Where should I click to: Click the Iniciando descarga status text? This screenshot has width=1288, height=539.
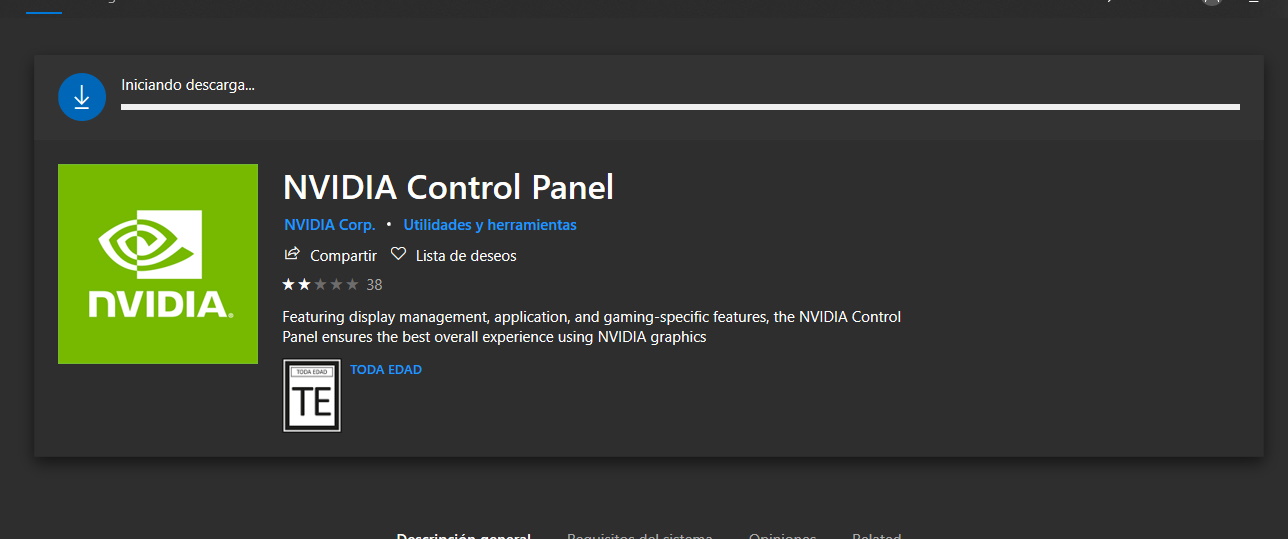coord(188,86)
